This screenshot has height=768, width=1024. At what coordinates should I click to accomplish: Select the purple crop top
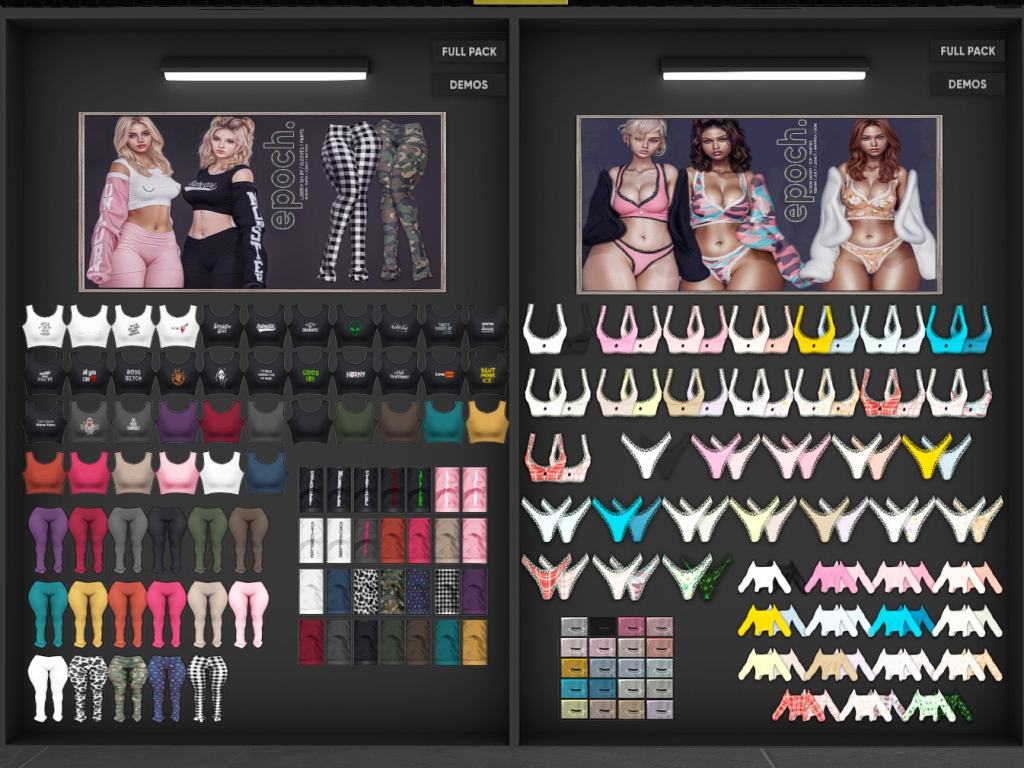click(x=177, y=421)
